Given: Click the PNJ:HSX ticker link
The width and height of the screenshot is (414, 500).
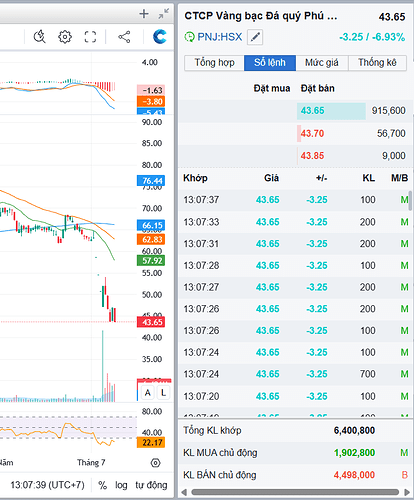Looking at the screenshot, I should [x=220, y=37].
